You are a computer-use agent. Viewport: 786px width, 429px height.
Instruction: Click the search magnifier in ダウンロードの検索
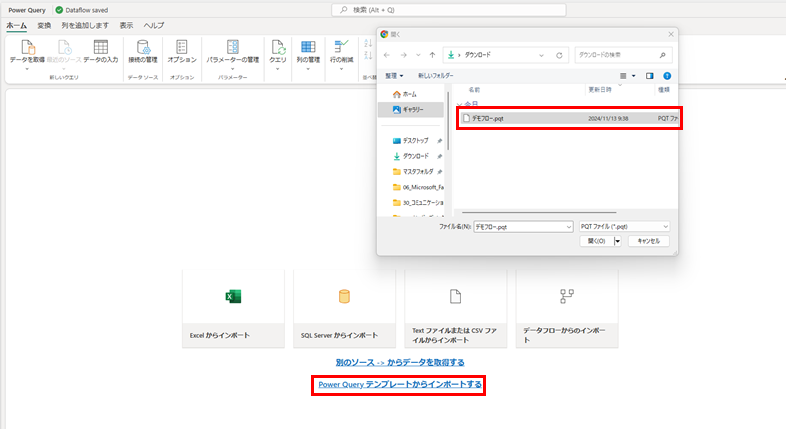[x=663, y=55]
